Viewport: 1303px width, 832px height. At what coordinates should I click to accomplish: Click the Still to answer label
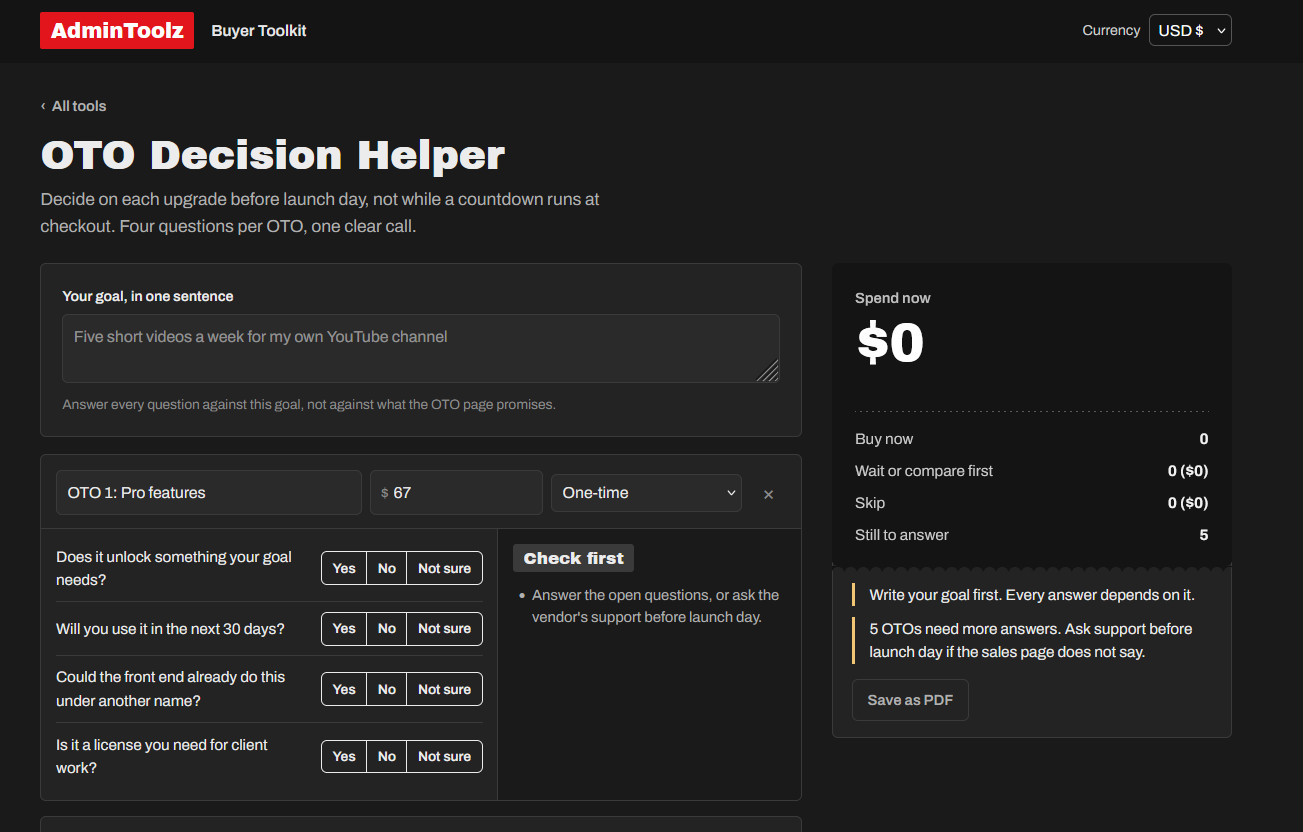pos(902,535)
